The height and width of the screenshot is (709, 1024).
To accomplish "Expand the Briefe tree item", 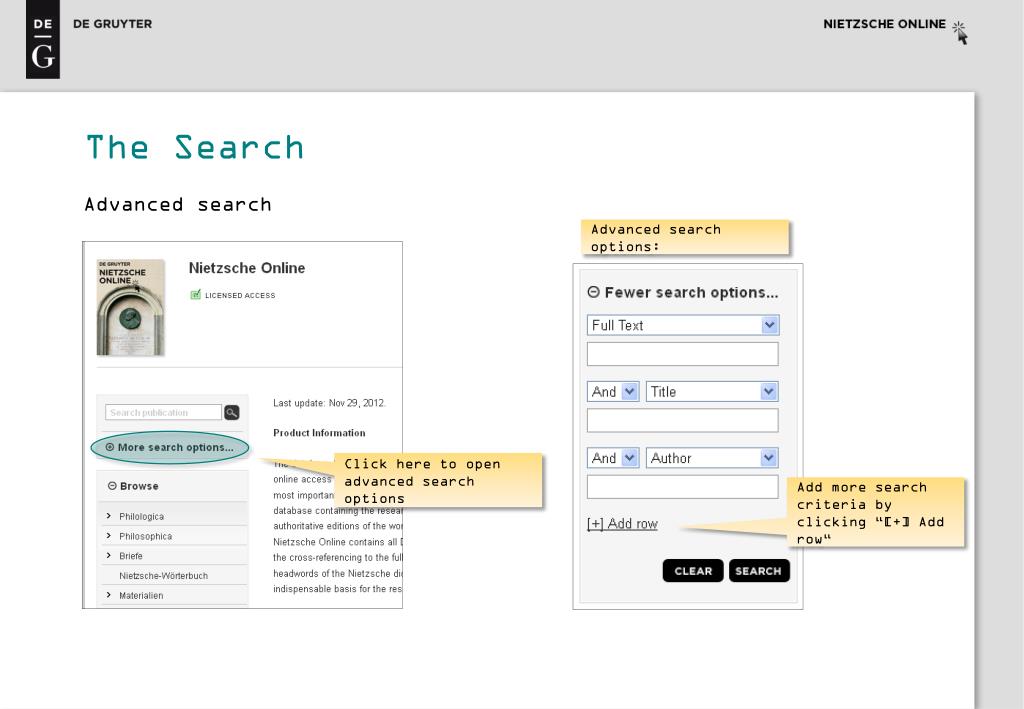I will point(108,555).
